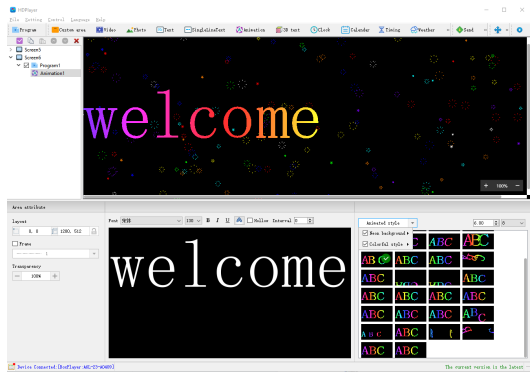Click the Device Connected status text
This screenshot has height=373, width=530.
(66, 367)
